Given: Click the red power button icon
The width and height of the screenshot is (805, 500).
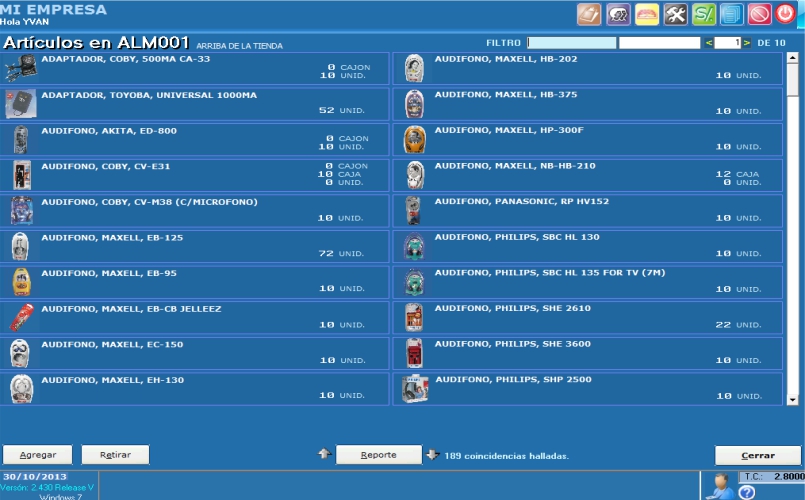Looking at the screenshot, I should point(785,14).
